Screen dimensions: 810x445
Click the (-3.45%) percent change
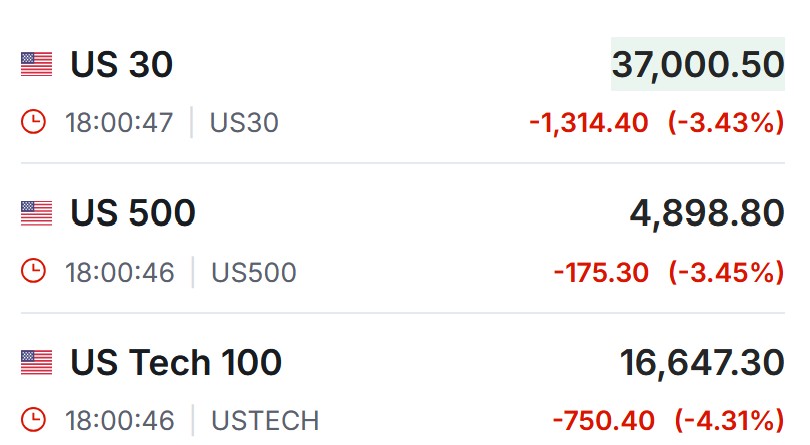tap(726, 272)
